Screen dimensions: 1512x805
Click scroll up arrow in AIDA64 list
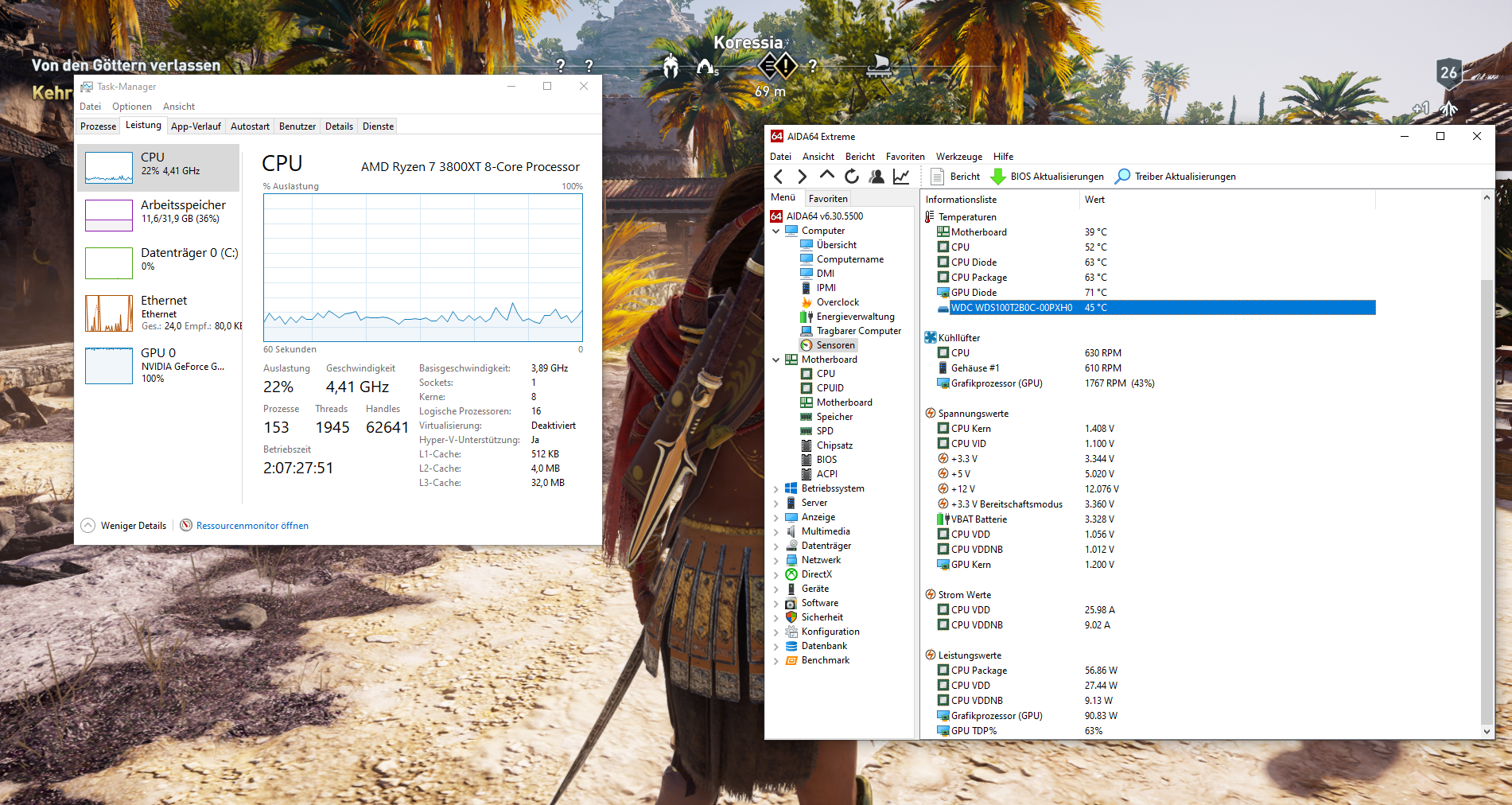tap(1487, 198)
